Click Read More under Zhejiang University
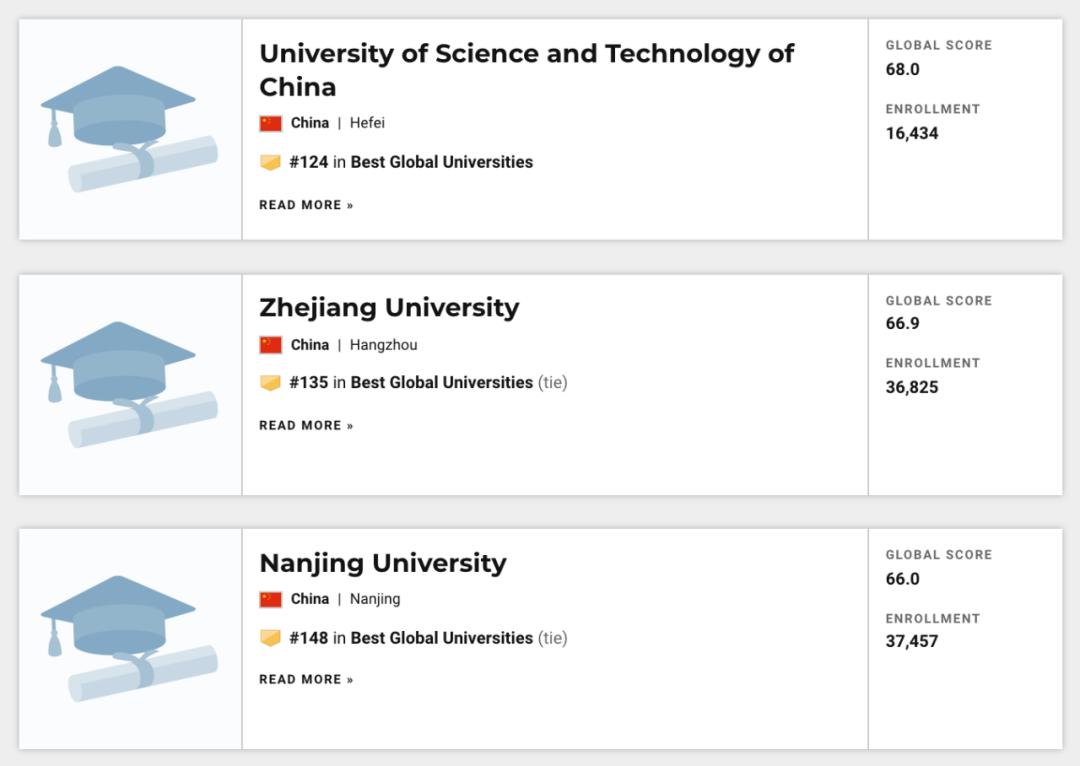Viewport: 1080px width, 766px height. tap(306, 426)
